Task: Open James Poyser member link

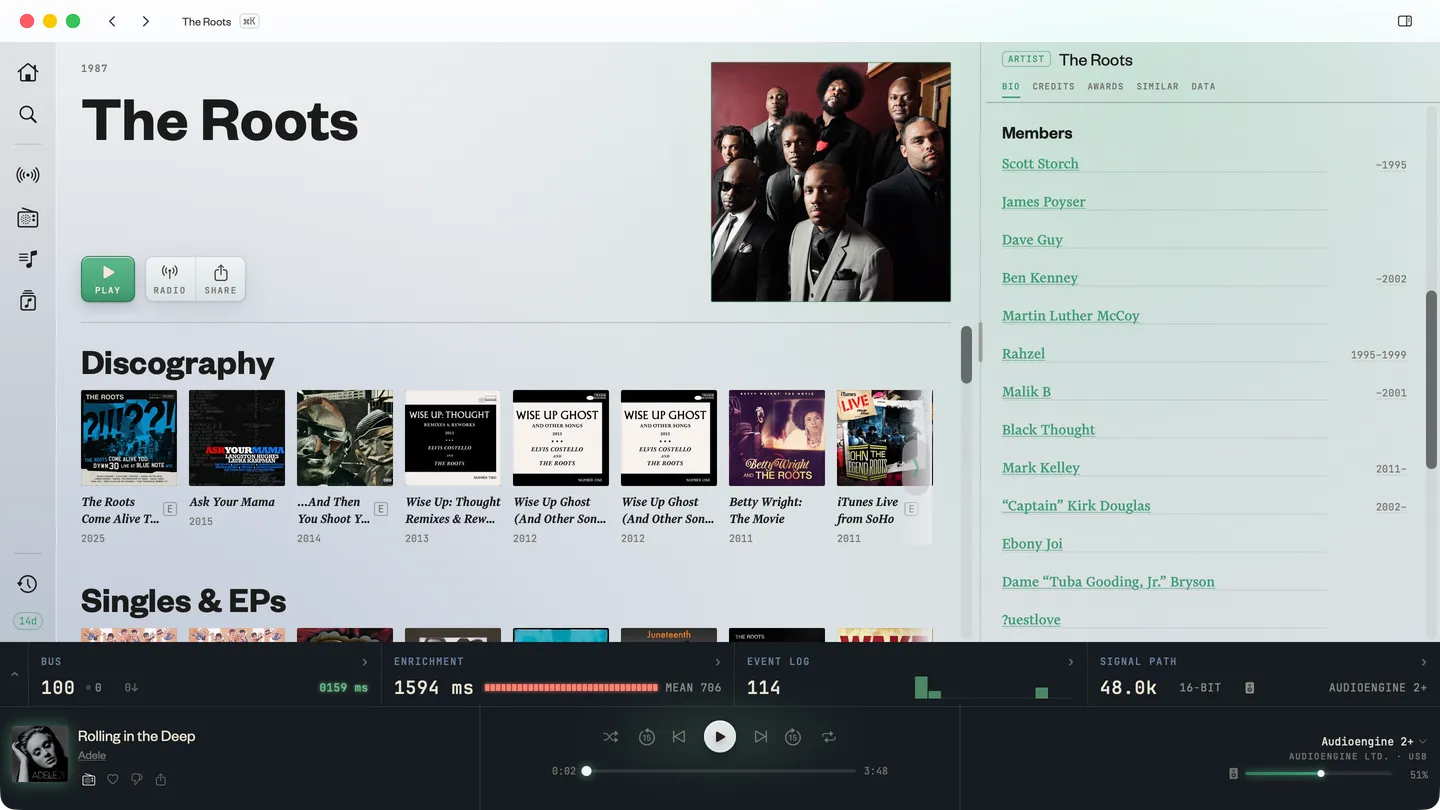Action: 1043,202
